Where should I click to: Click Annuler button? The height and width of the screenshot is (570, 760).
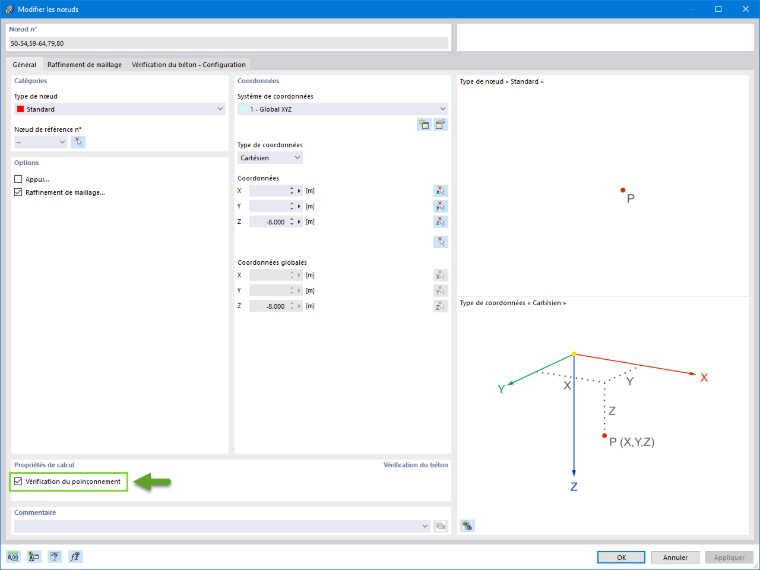[x=675, y=557]
